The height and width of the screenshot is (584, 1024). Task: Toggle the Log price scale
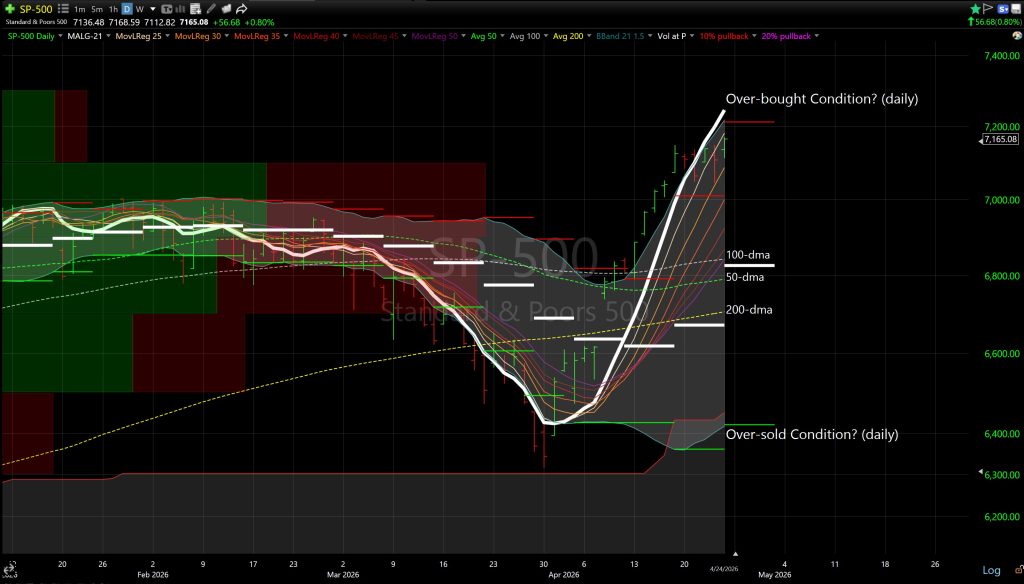991,570
